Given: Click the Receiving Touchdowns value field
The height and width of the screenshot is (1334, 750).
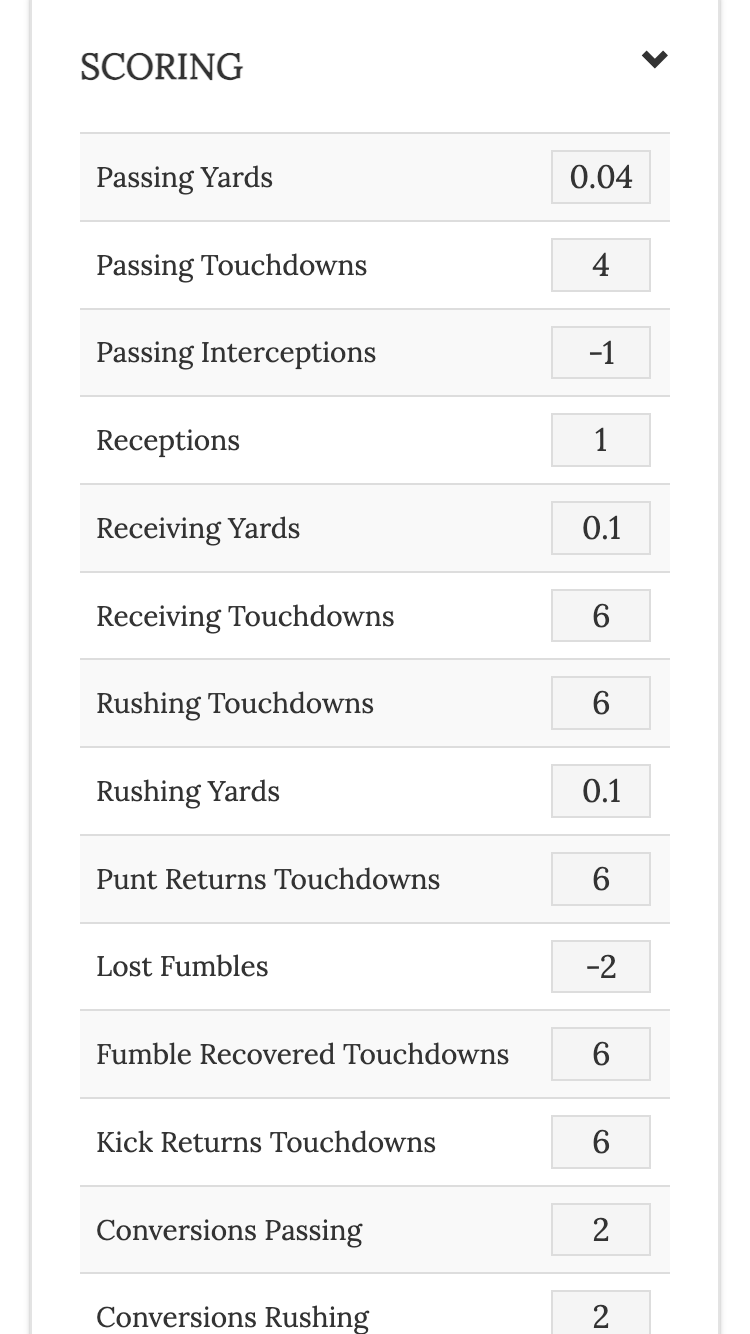Looking at the screenshot, I should point(600,615).
